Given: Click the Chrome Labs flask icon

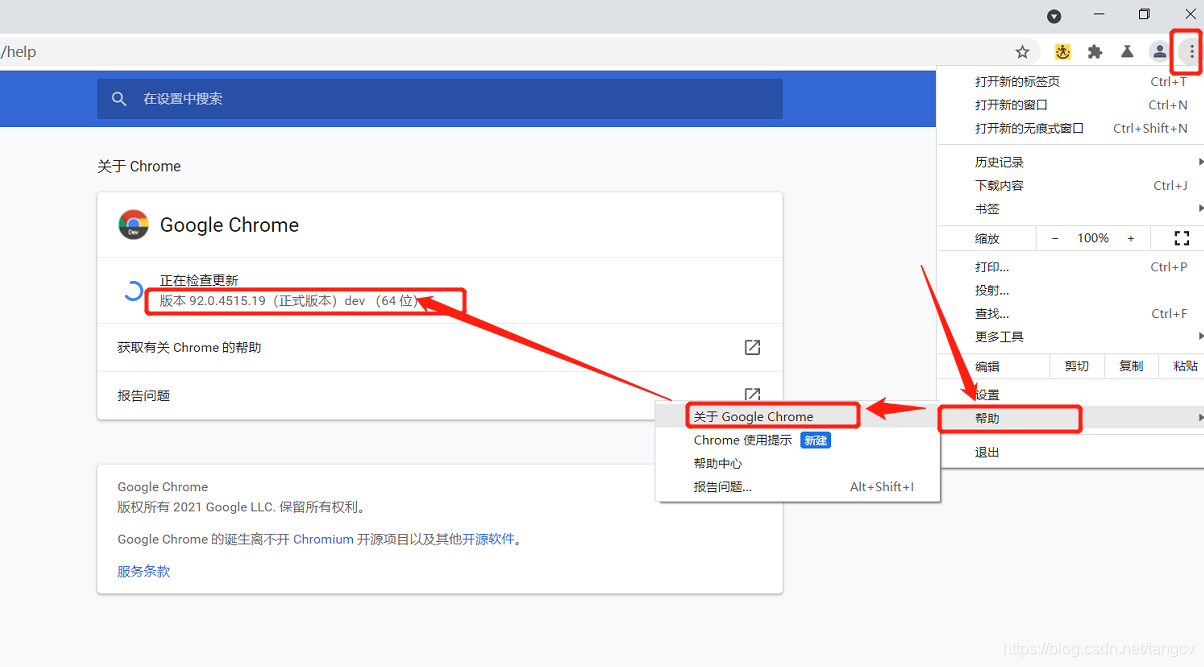Looking at the screenshot, I should pyautogui.click(x=1127, y=52).
